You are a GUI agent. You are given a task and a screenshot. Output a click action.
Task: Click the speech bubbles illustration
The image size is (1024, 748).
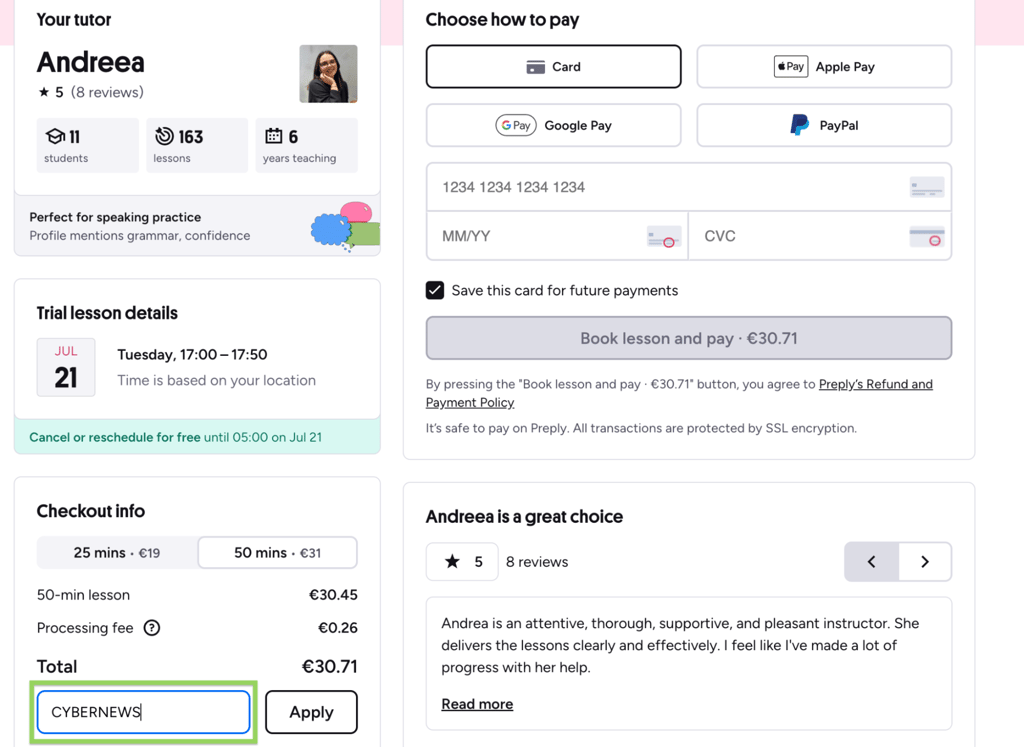[x=345, y=227]
